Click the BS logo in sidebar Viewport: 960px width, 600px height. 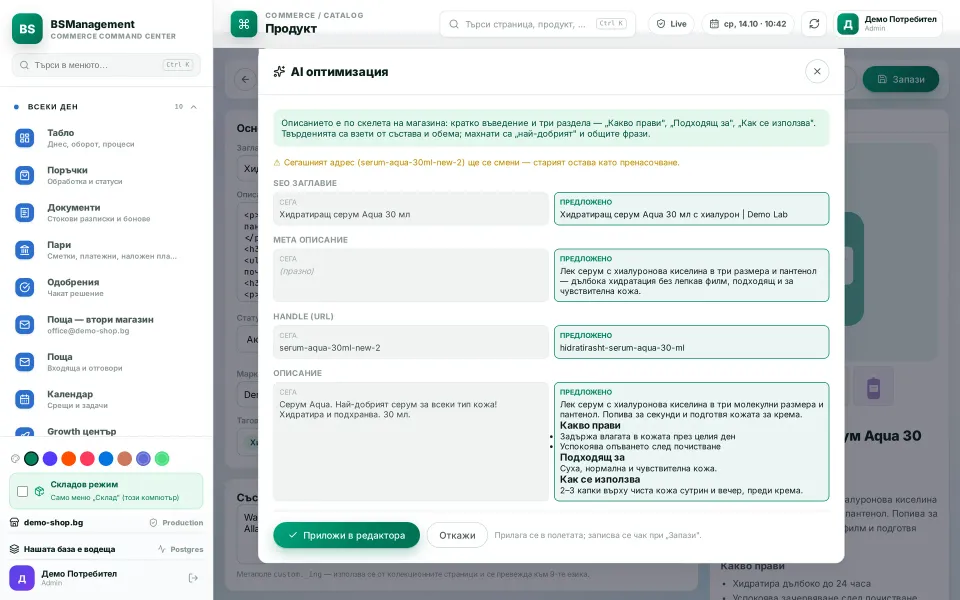point(27,29)
